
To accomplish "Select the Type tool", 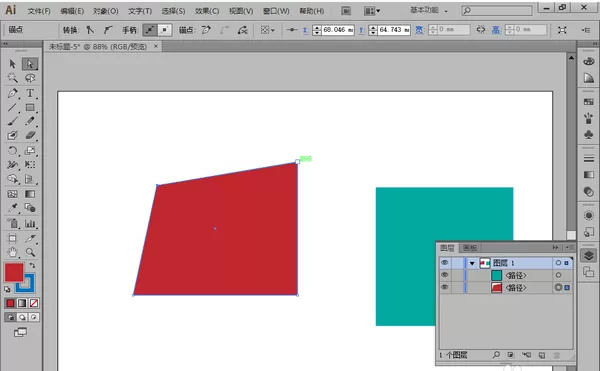I will click(x=30, y=93).
